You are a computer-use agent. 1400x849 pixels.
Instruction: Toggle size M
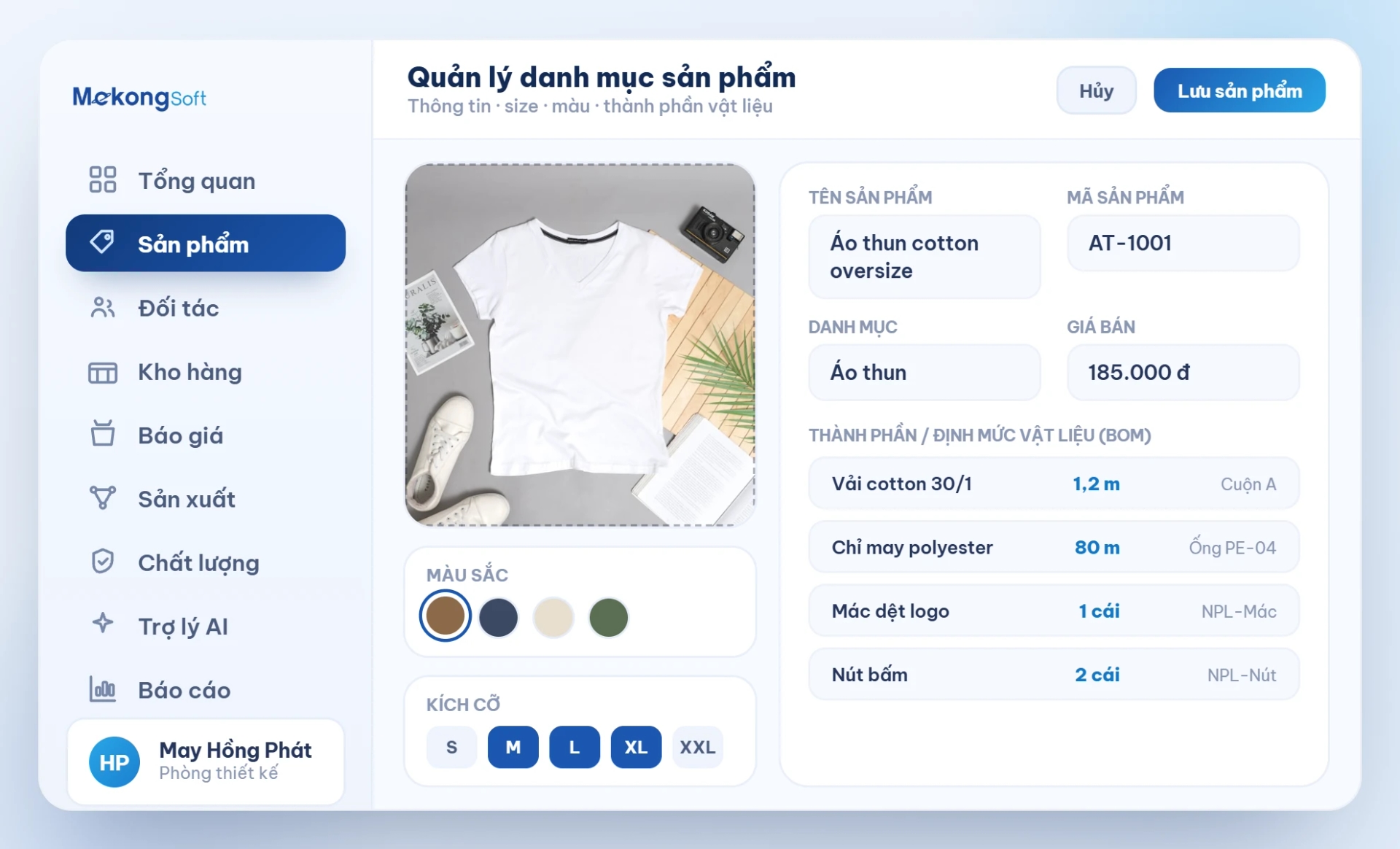pos(513,747)
